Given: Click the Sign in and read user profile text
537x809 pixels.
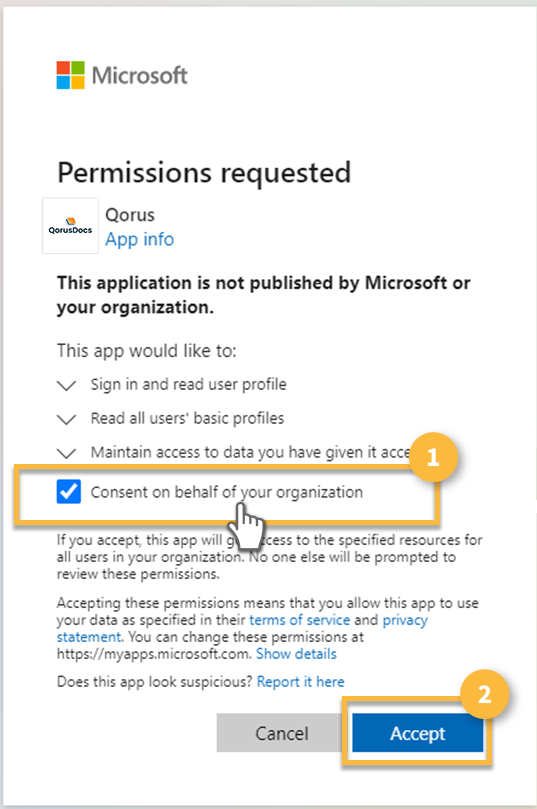Looking at the screenshot, I should (x=188, y=384).
